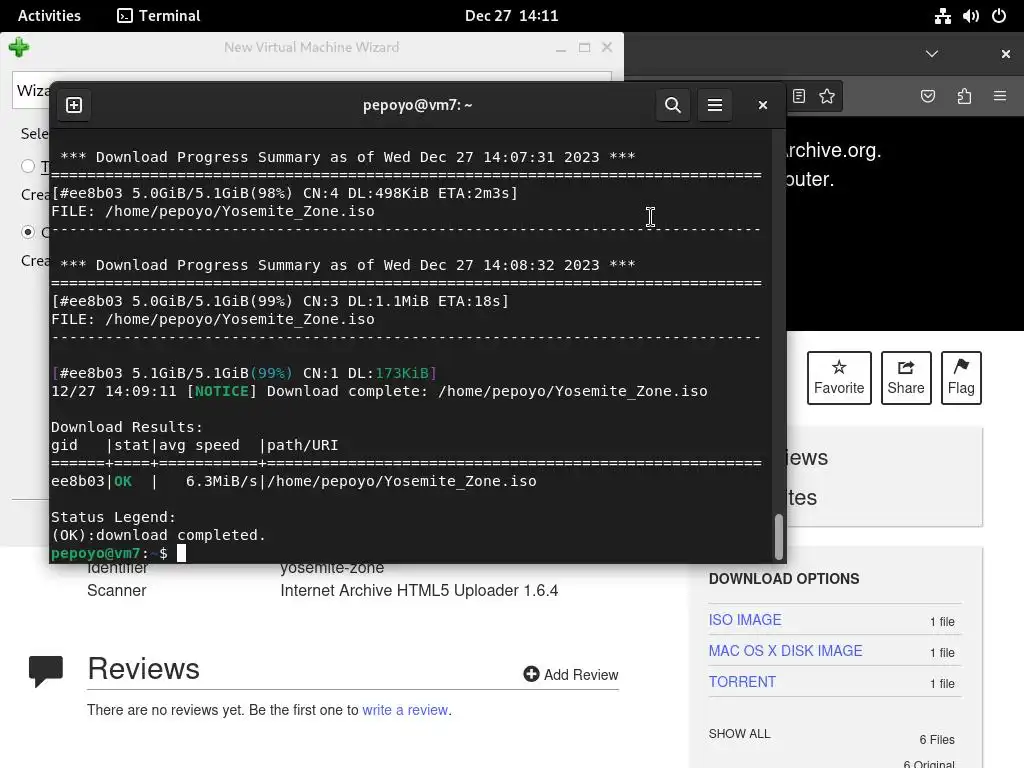This screenshot has width=1024, height=768.
Task: Open the Terminal app menu in top bar
Action: pyautogui.click(x=159, y=16)
